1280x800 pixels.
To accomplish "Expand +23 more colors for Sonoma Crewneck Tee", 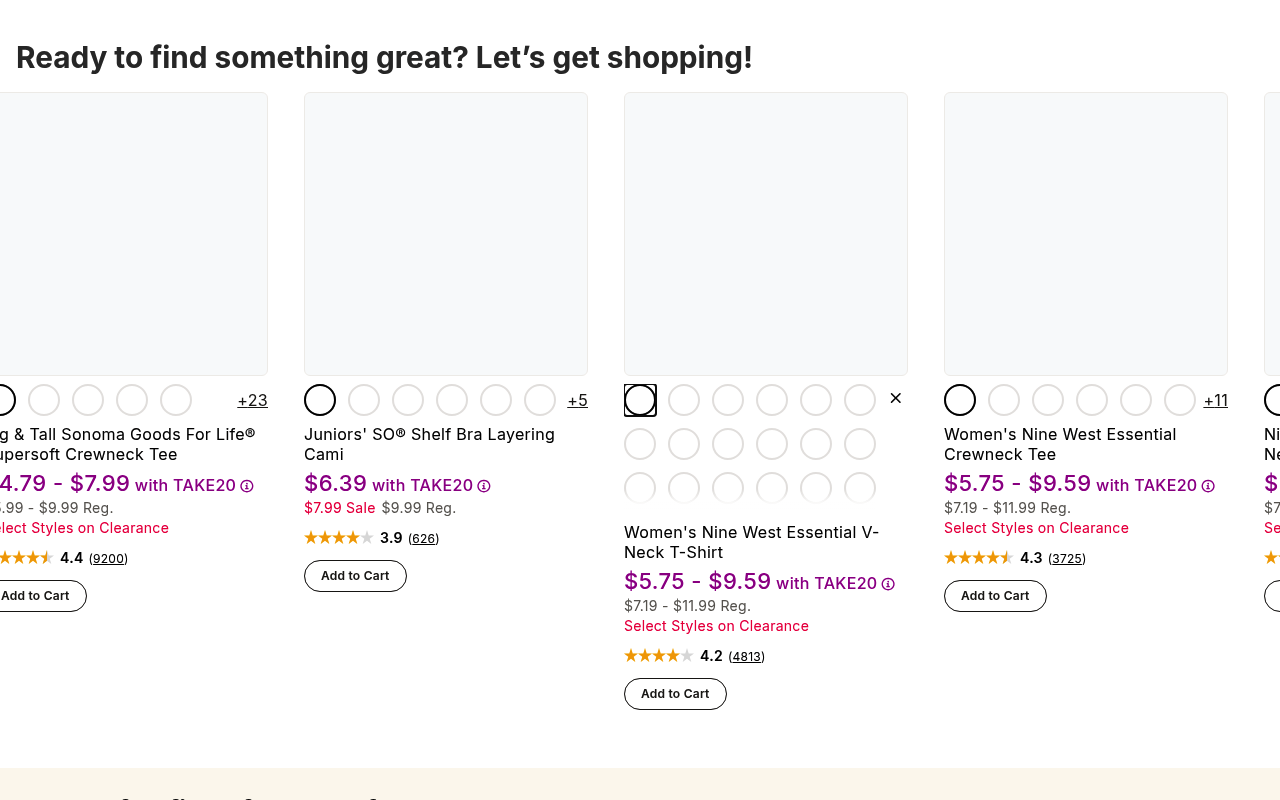I will (252, 400).
